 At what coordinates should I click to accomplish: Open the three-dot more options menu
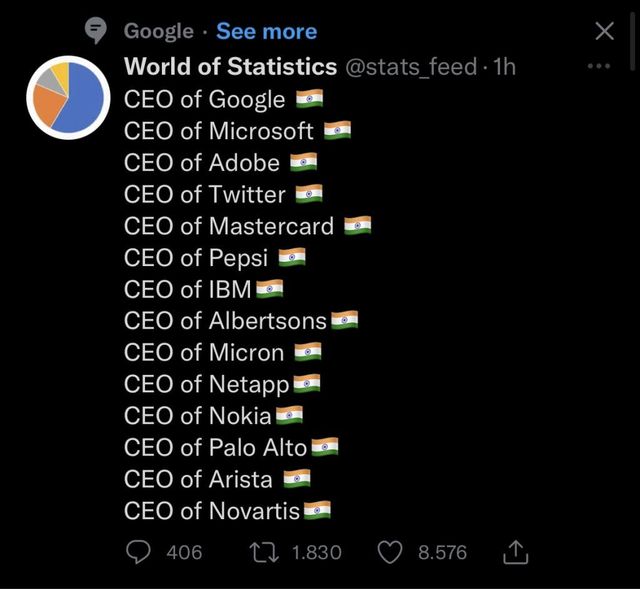(599, 67)
